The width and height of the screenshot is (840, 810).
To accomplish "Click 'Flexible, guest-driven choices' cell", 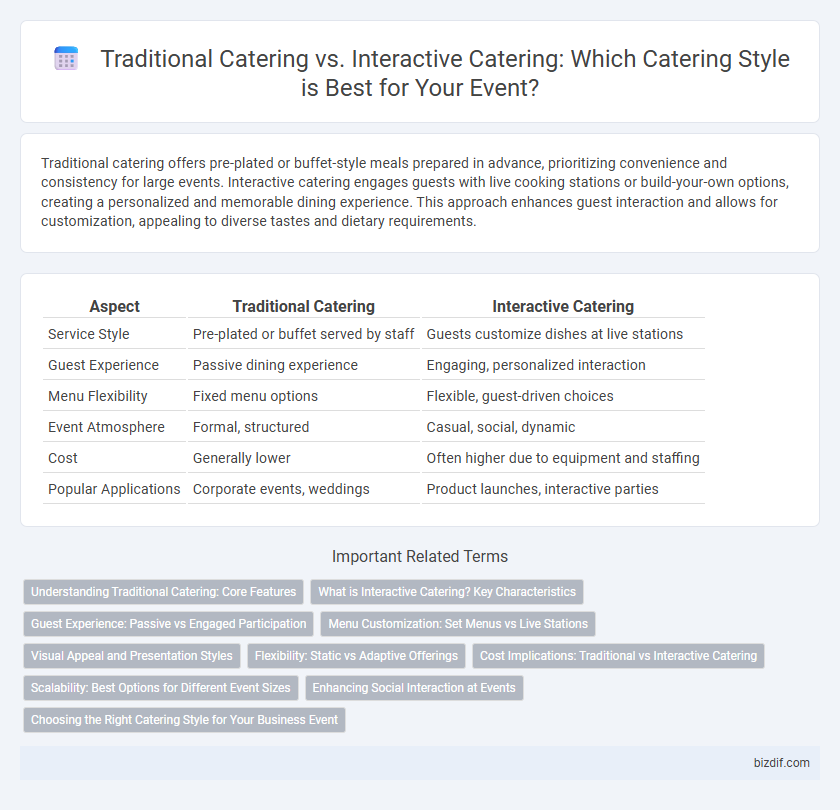I will tap(563, 396).
